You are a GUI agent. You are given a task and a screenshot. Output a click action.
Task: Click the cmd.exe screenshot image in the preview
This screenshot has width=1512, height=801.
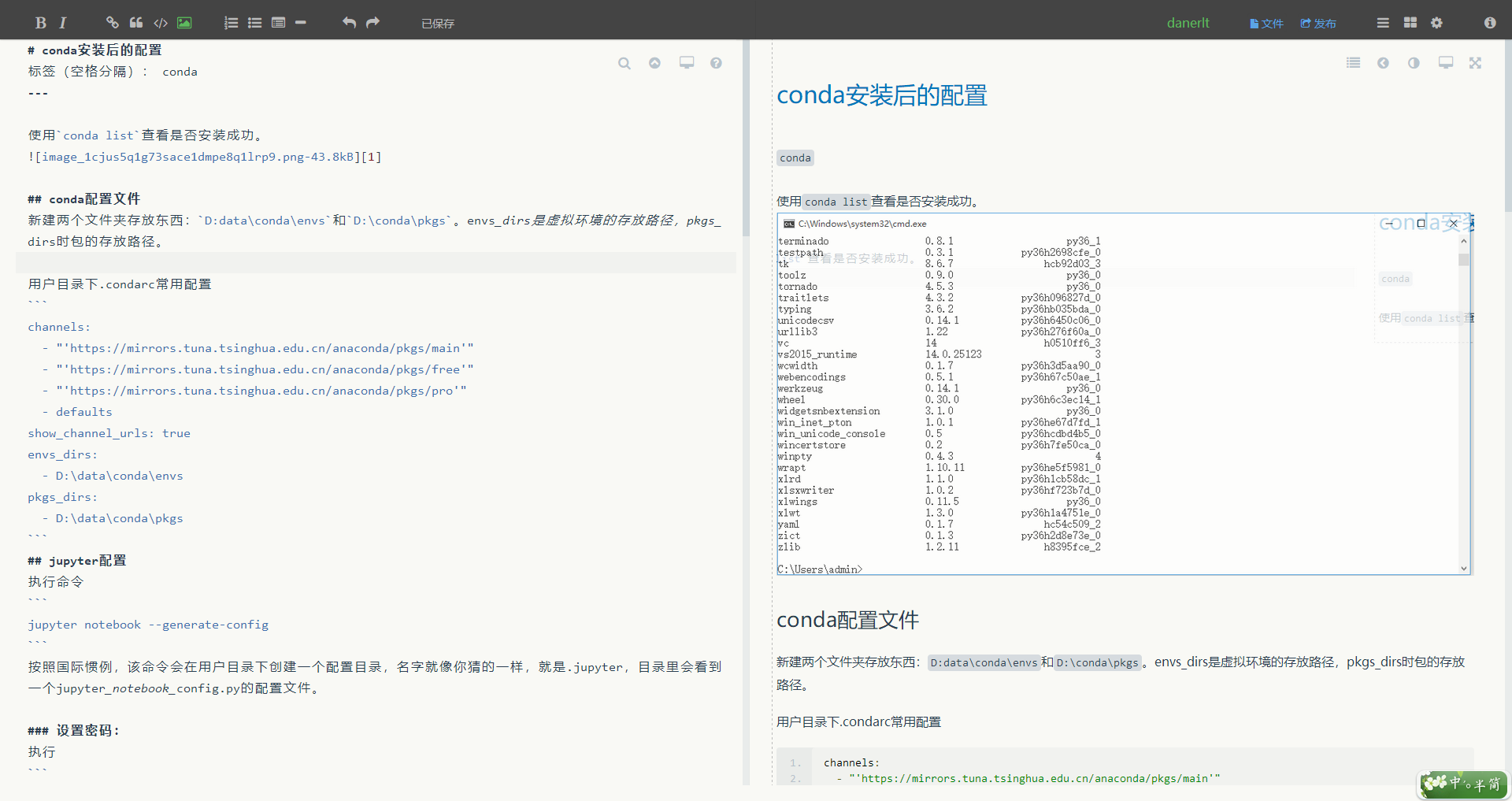point(1124,394)
